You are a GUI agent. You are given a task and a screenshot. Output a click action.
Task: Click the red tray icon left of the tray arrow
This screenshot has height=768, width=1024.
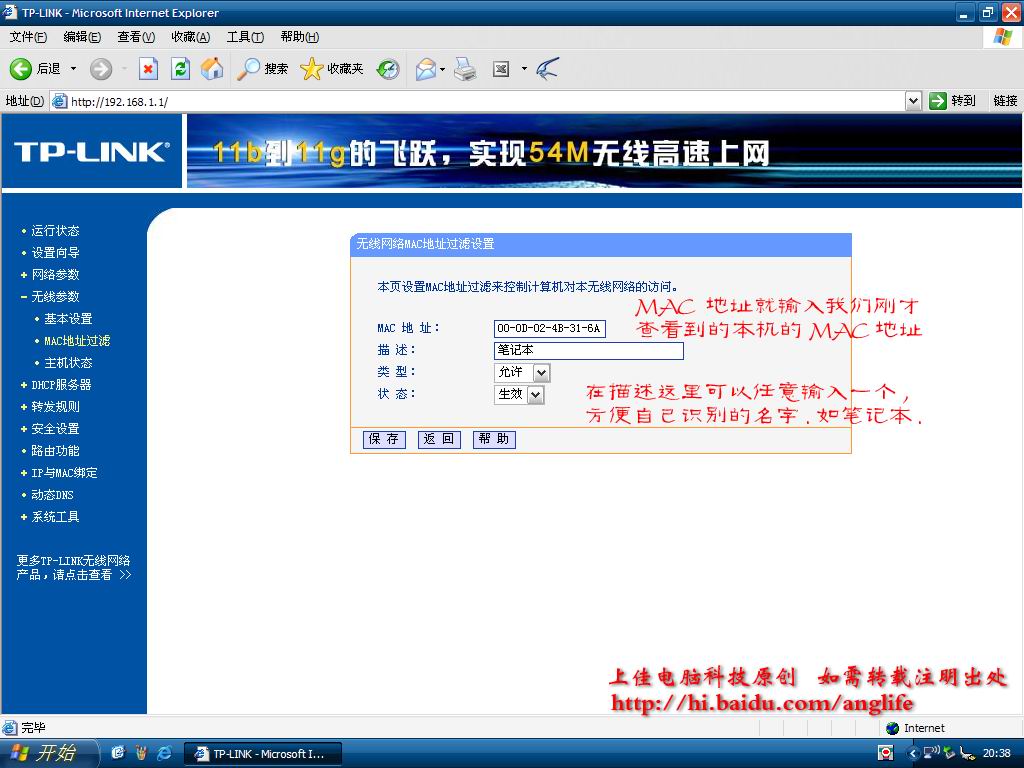(x=886, y=753)
